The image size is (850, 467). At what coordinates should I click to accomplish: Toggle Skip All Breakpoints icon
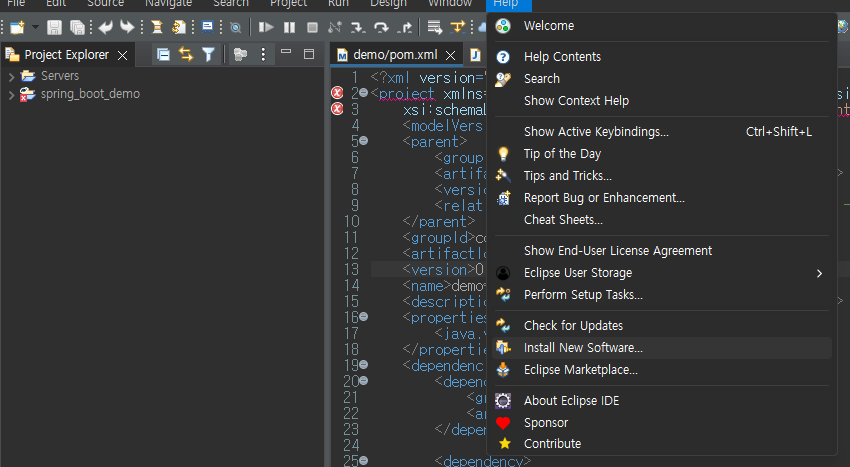click(235, 27)
